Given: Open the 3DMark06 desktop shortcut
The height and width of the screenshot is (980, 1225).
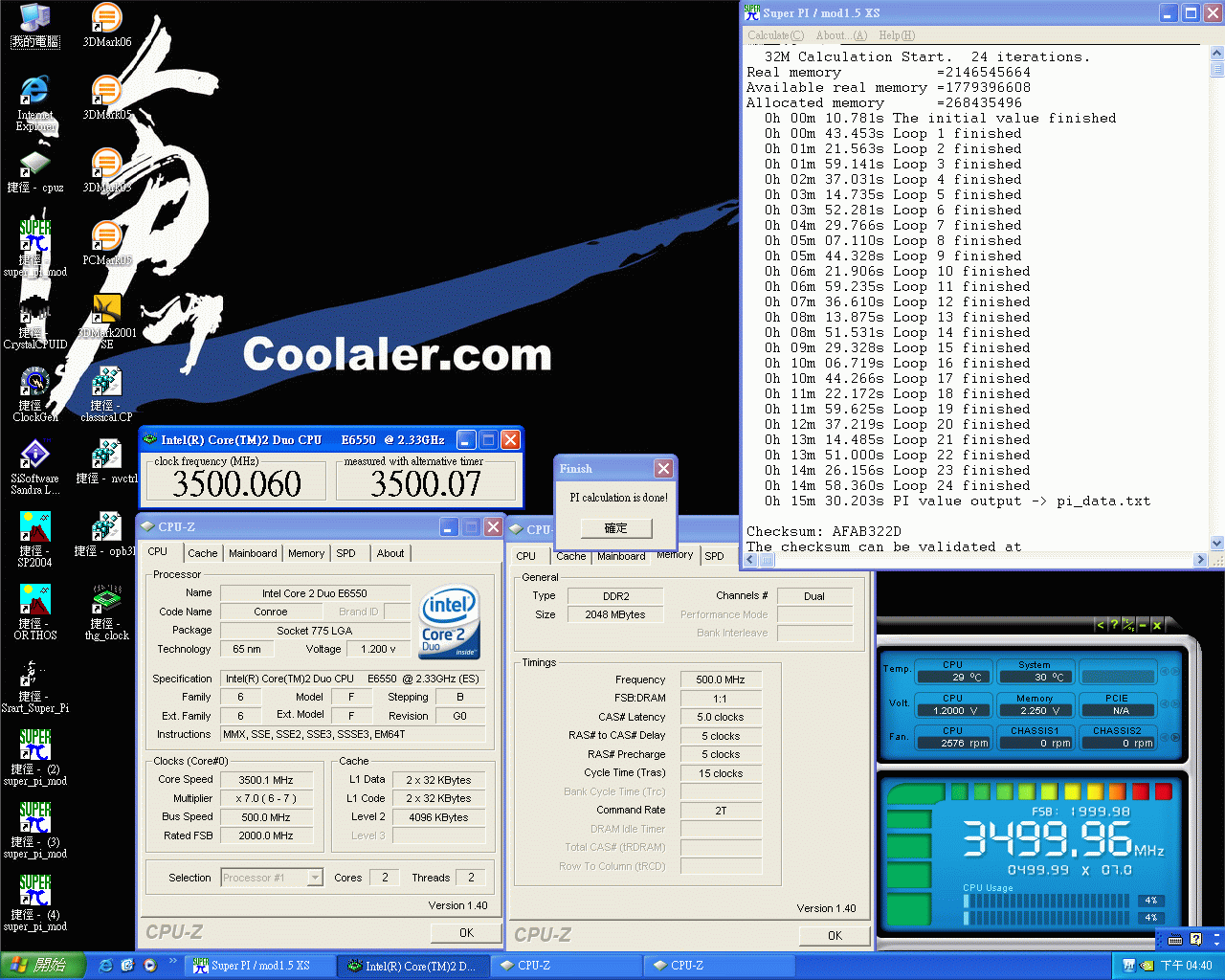Looking at the screenshot, I should tap(106, 25).
